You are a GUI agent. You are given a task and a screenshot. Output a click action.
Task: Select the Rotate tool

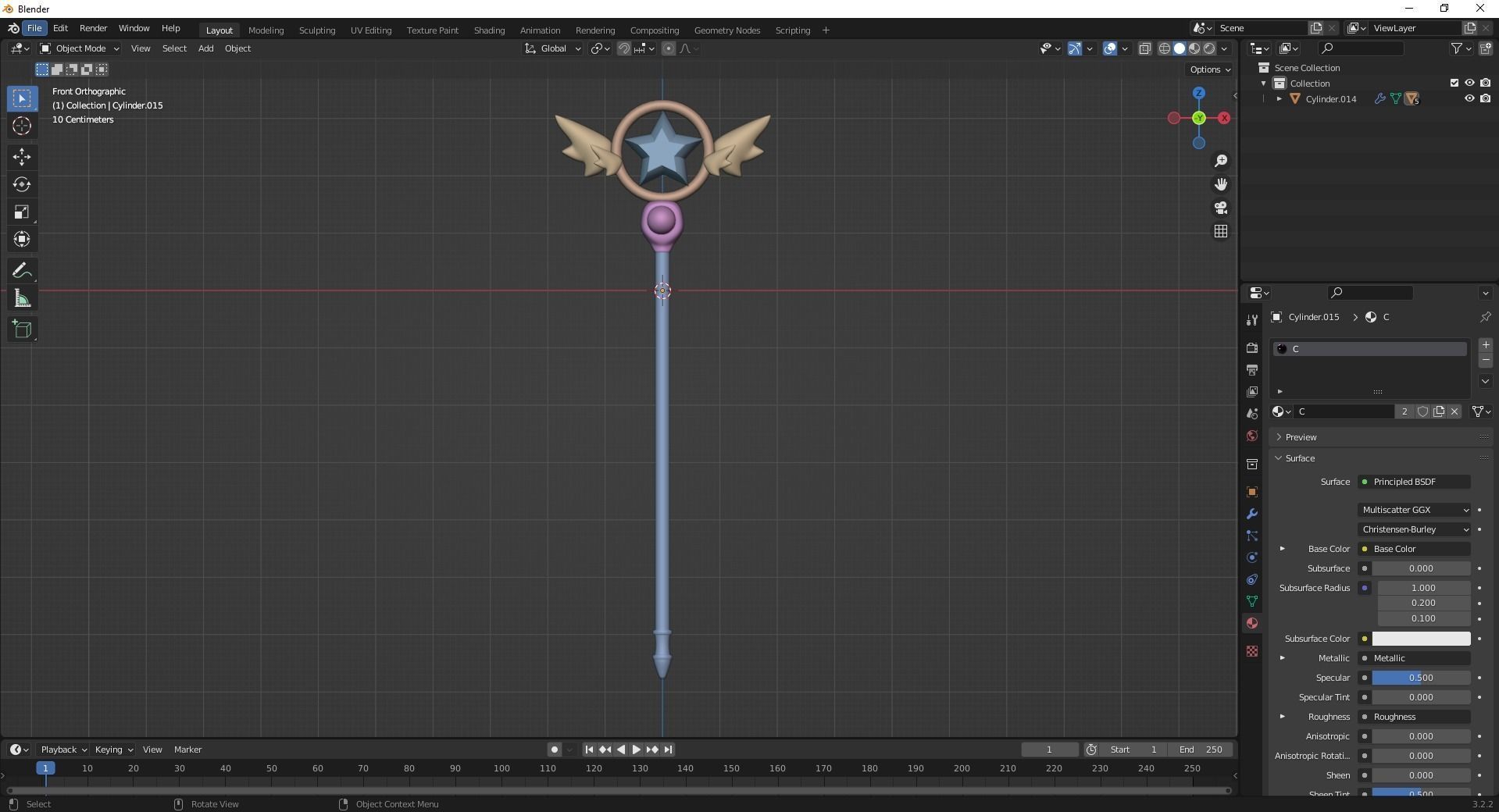pos(22,184)
